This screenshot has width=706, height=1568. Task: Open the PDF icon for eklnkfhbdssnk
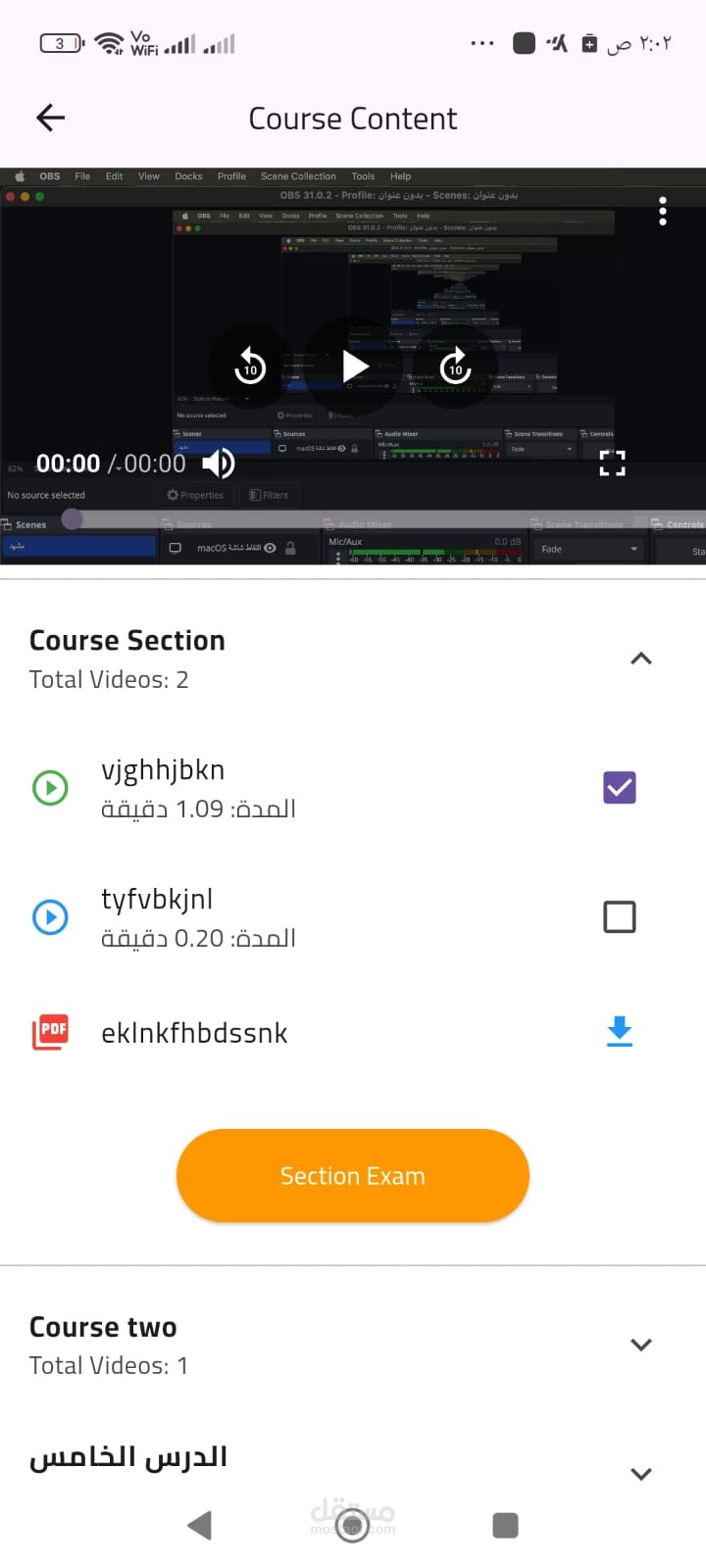51,1032
